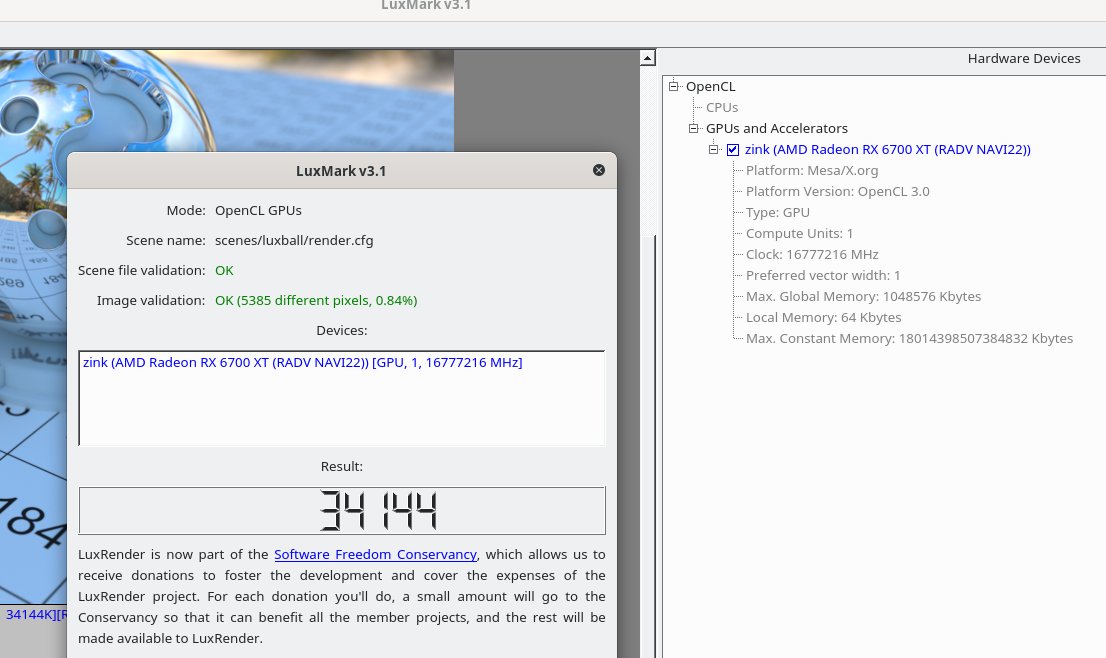Collapse the OpenCL tree node
The image size is (1106, 658).
pos(674,86)
